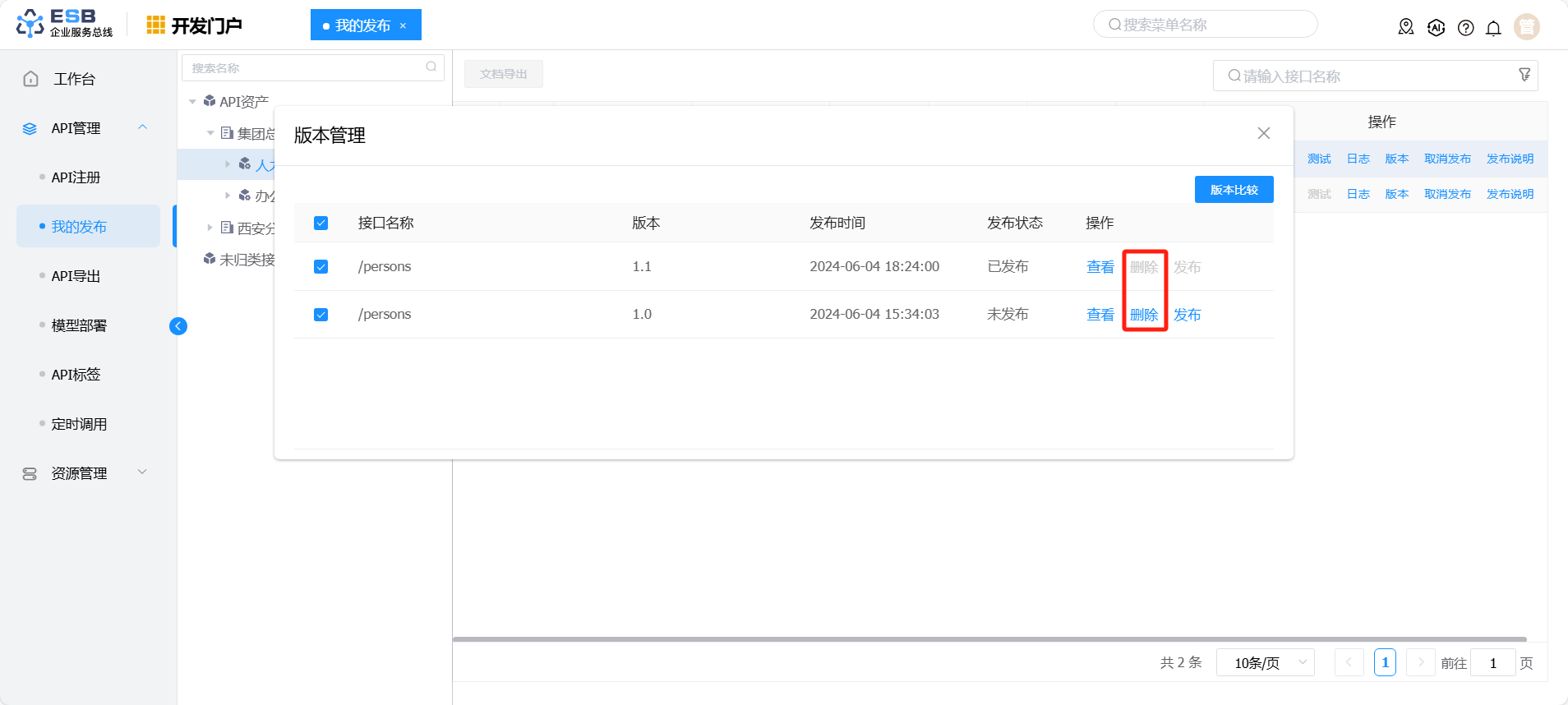Select 我的发布 in the sidebar

[x=88, y=227]
